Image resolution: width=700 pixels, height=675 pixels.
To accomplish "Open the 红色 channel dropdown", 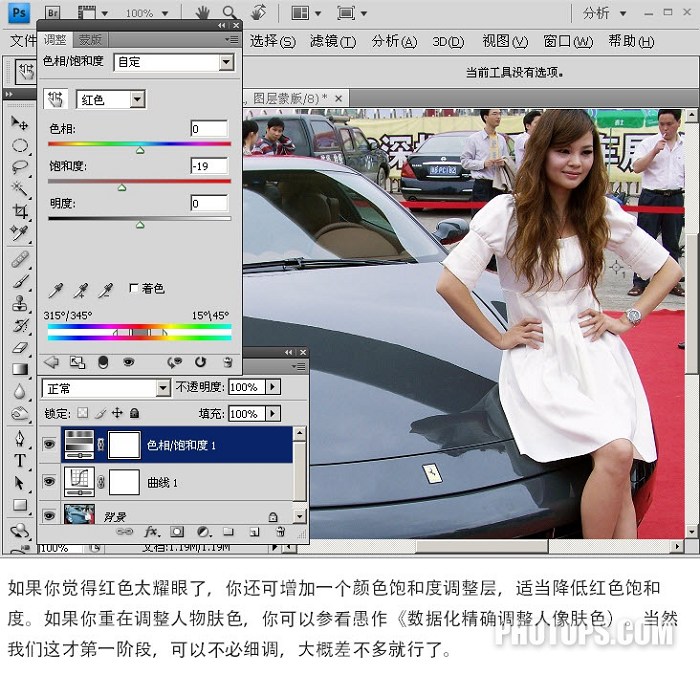I will click(x=111, y=100).
